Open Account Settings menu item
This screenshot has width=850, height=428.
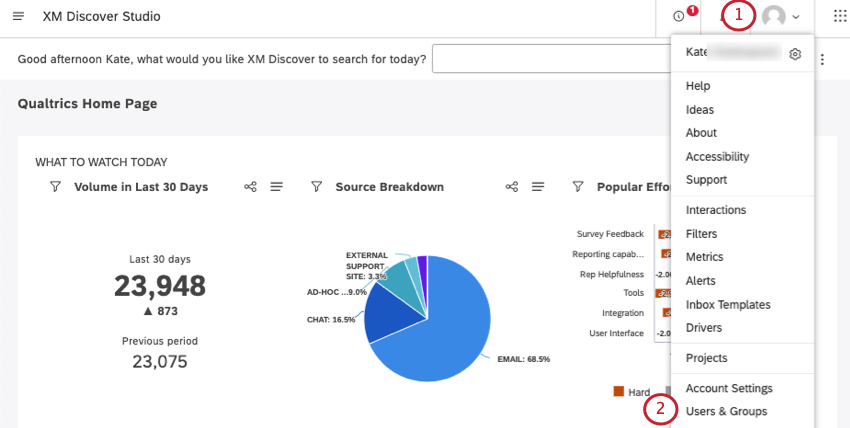point(729,388)
